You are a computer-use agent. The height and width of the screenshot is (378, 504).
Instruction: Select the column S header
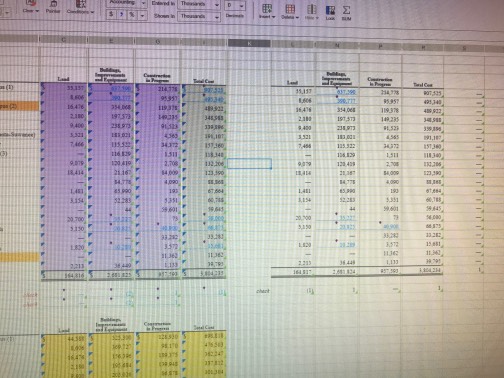(x=464, y=48)
